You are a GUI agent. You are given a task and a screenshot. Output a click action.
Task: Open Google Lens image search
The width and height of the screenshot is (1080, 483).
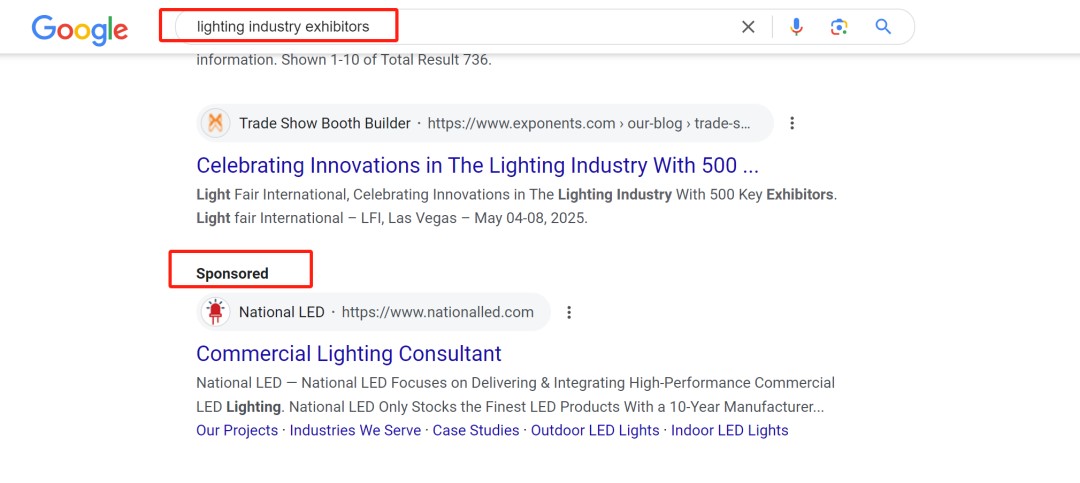pos(839,27)
